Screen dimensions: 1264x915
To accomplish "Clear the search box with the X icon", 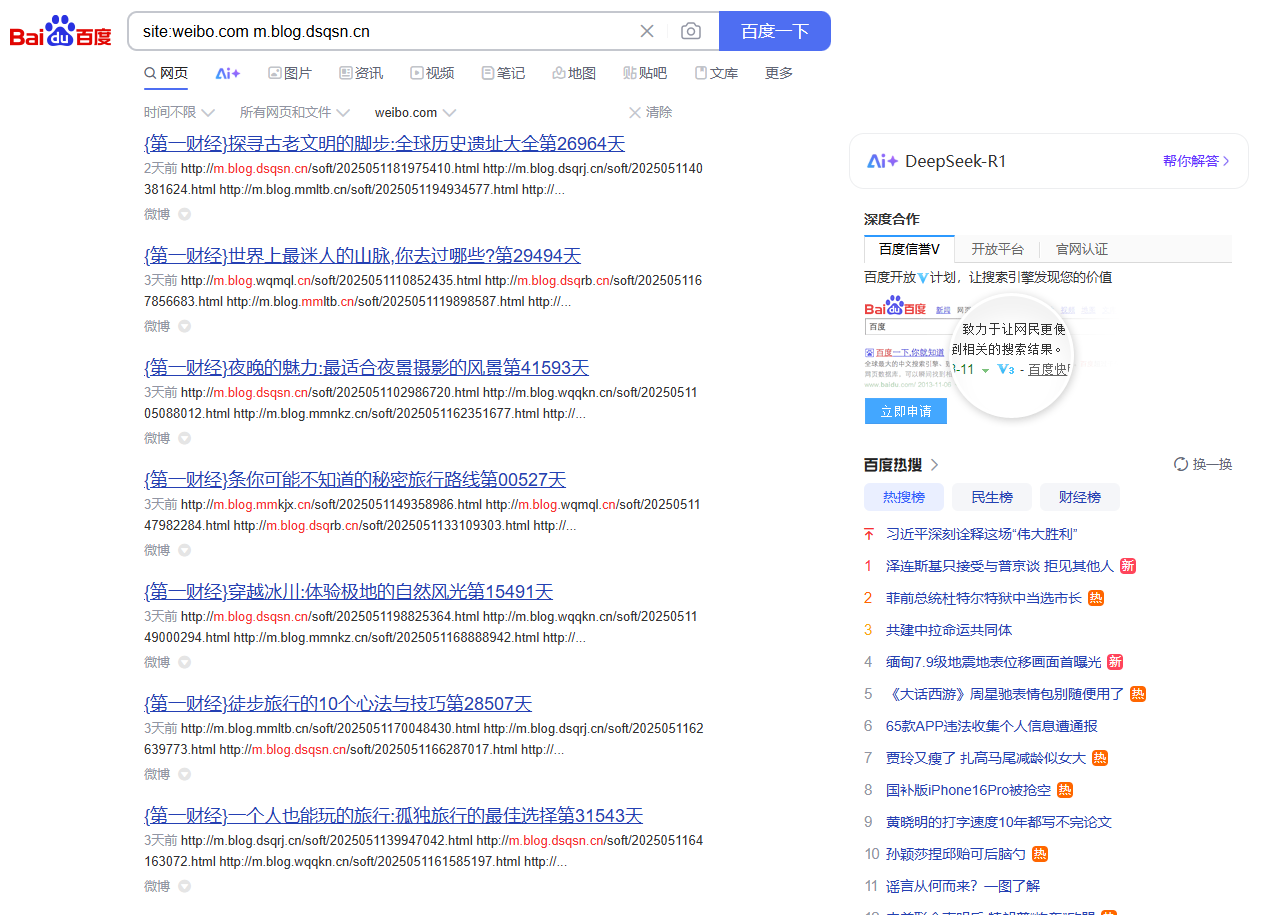I will pos(647,31).
